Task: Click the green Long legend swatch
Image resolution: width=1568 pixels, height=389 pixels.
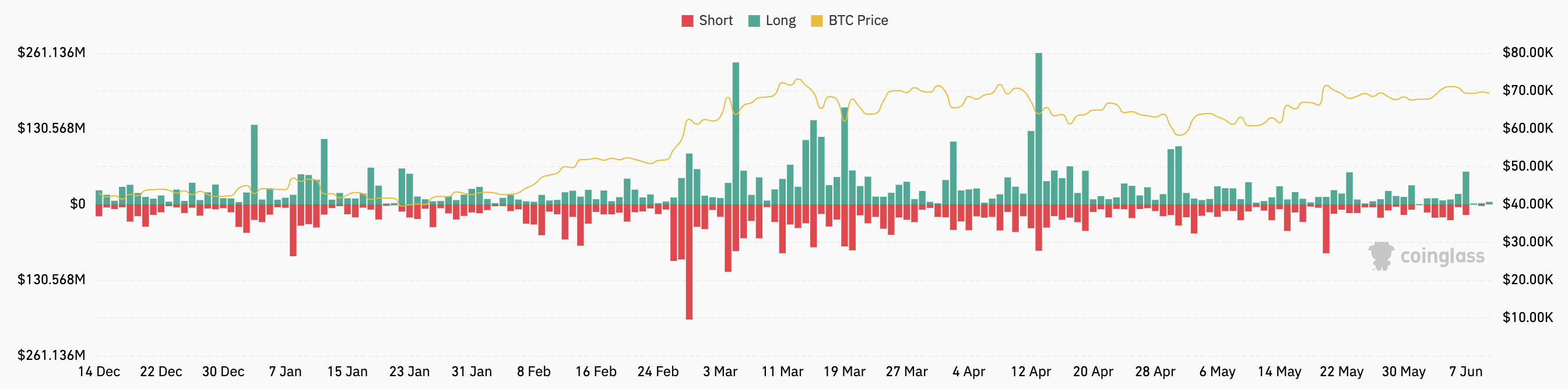Action: pos(754,20)
